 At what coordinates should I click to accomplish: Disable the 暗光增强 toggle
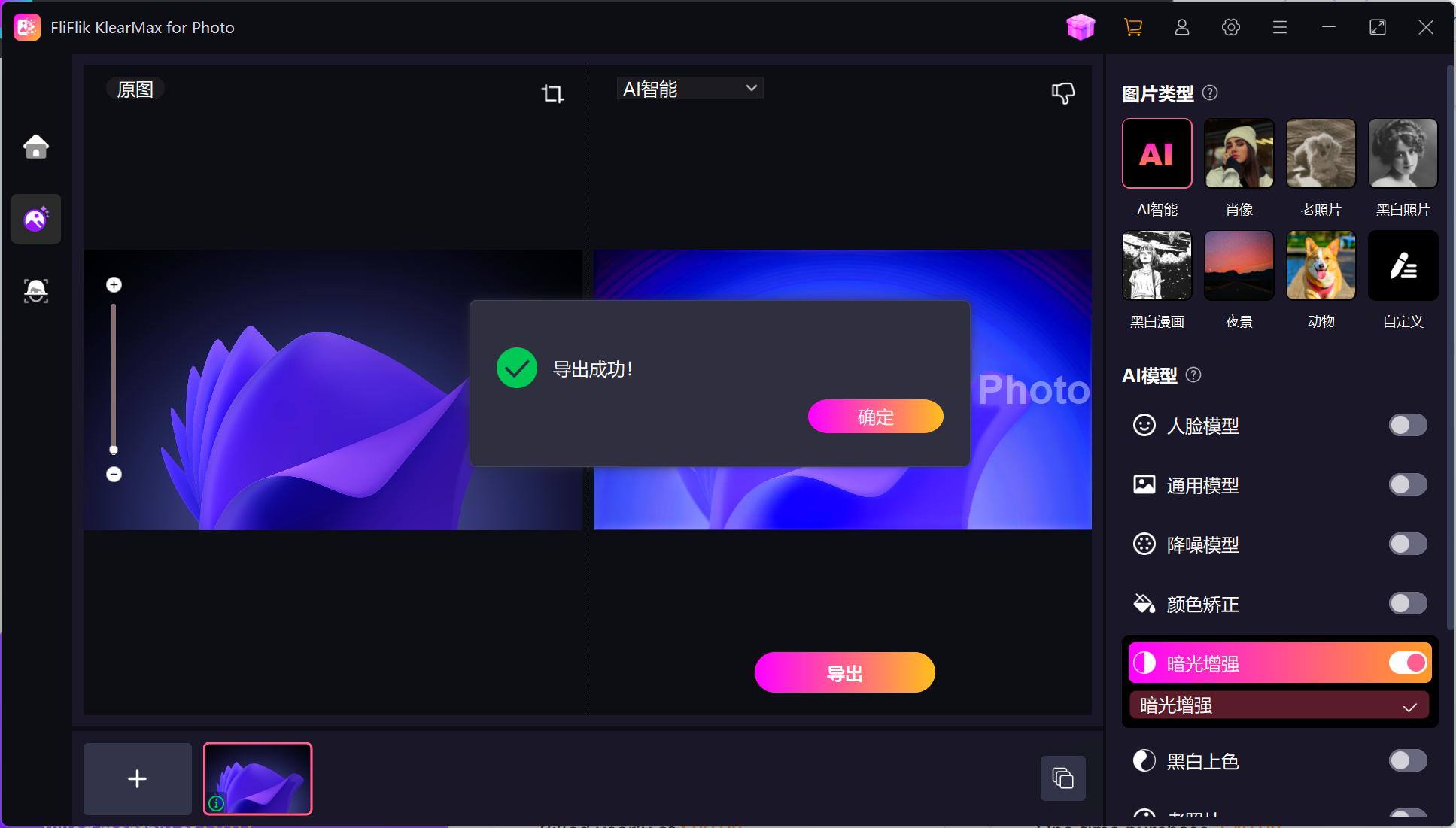coord(1407,663)
